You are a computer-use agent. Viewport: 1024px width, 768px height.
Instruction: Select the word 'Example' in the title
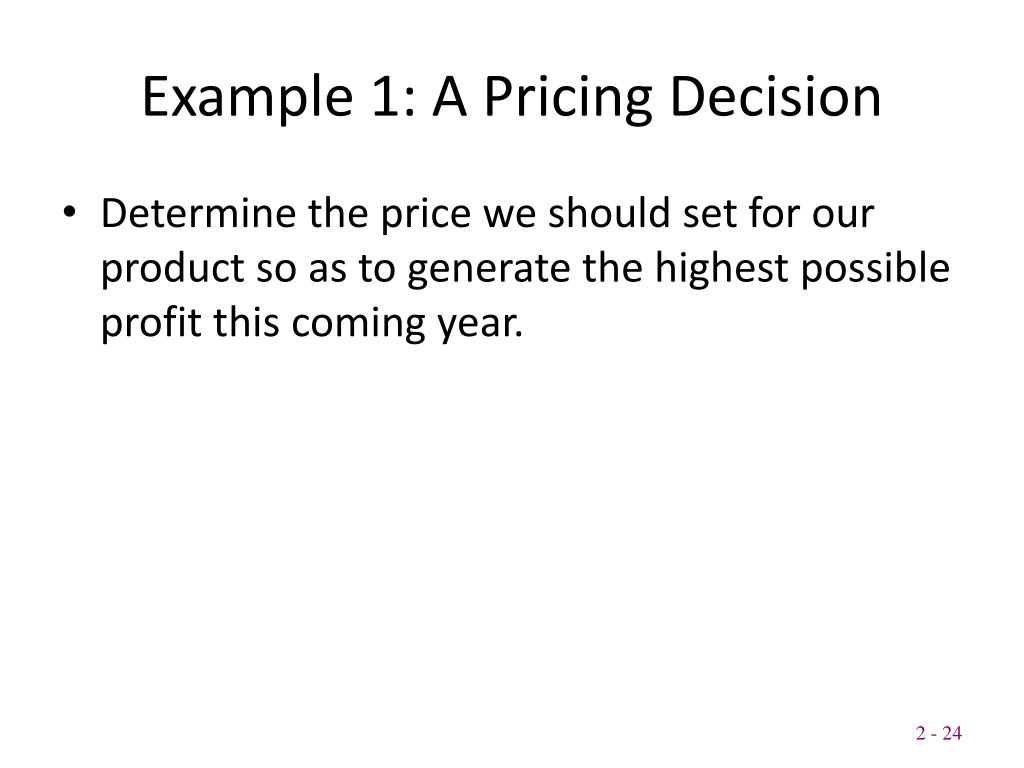point(248,99)
